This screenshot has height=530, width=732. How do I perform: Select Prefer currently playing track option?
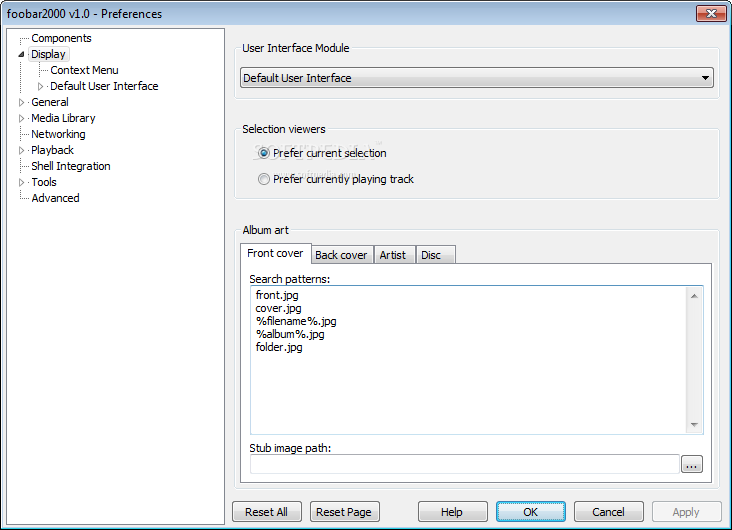[264, 179]
